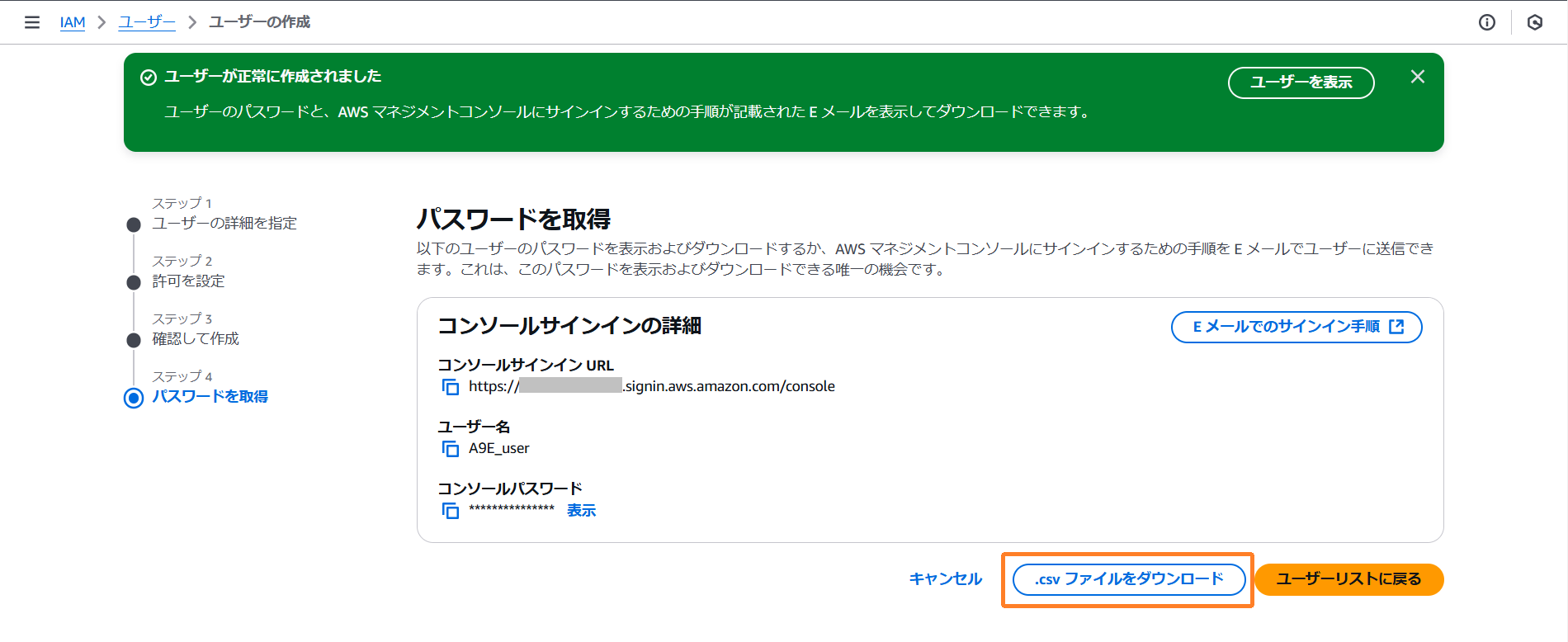Screen dimensions: 1568x642
Task: Copy the console sign-in URL
Action: (x=451, y=387)
